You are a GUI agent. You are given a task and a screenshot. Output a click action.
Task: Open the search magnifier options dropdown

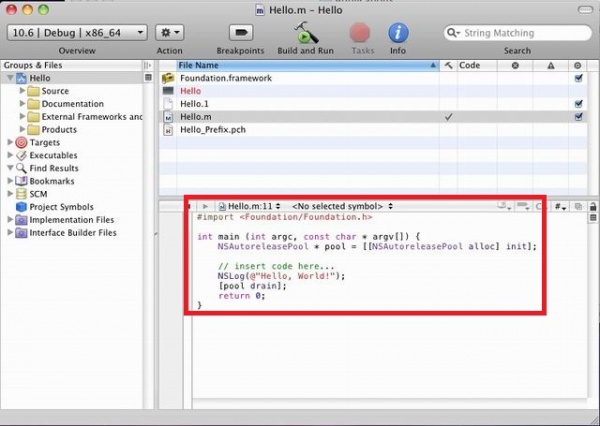[453, 33]
